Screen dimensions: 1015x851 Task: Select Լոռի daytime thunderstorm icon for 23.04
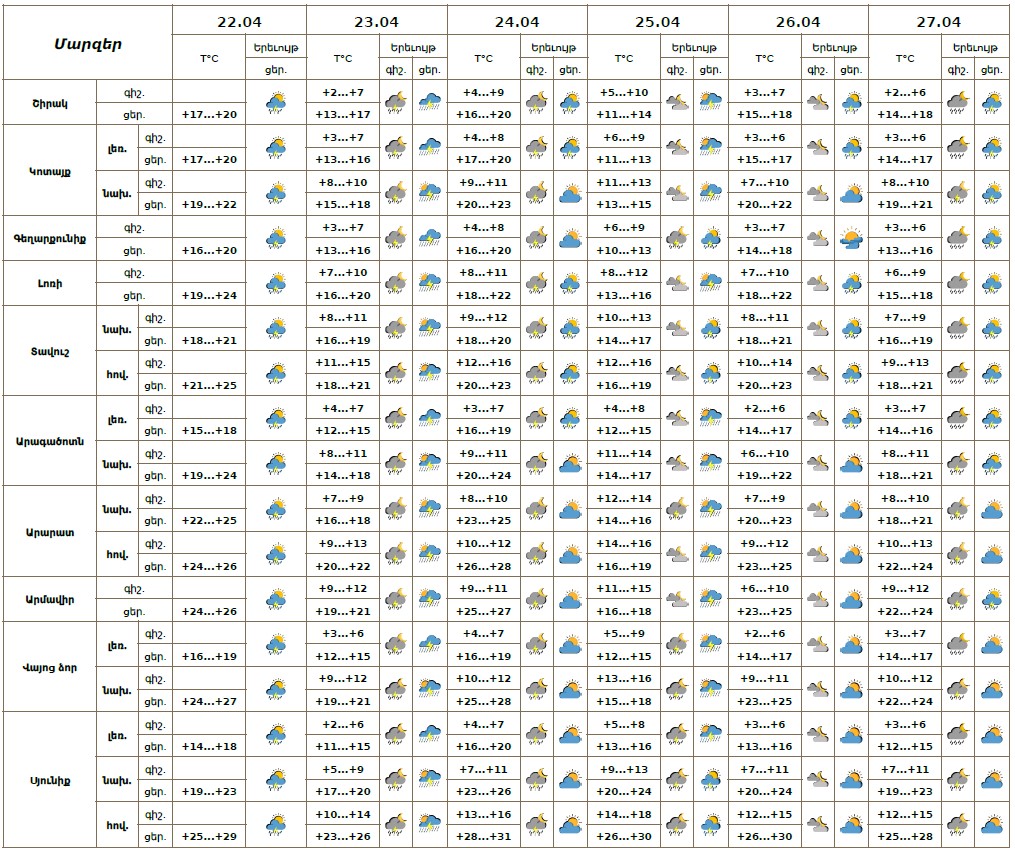(430, 283)
